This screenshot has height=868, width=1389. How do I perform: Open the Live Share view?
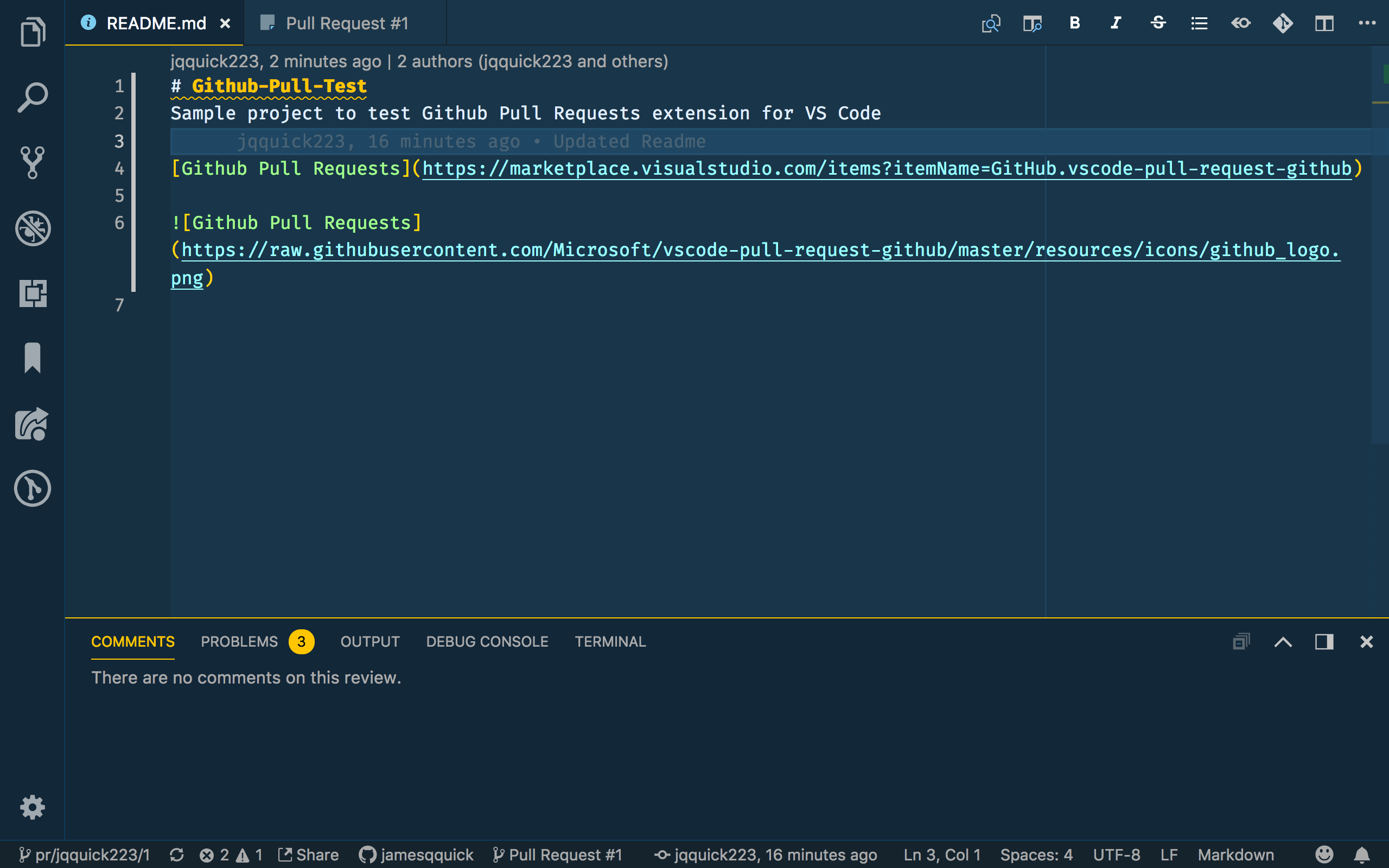point(33,424)
